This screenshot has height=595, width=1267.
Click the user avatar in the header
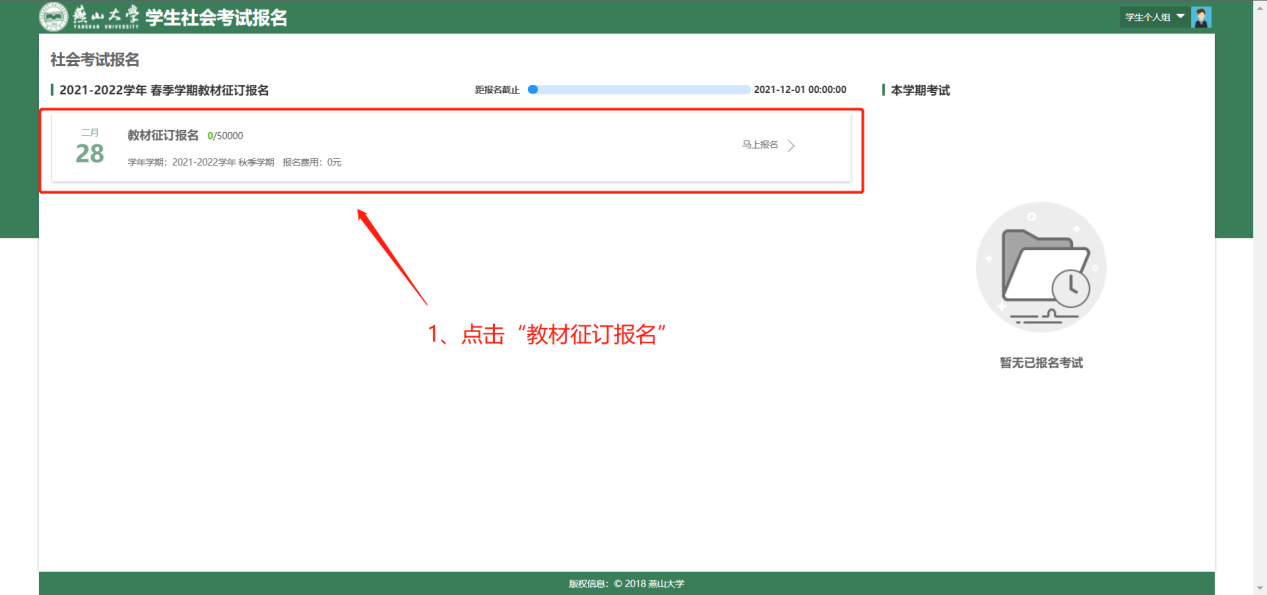tap(1201, 17)
